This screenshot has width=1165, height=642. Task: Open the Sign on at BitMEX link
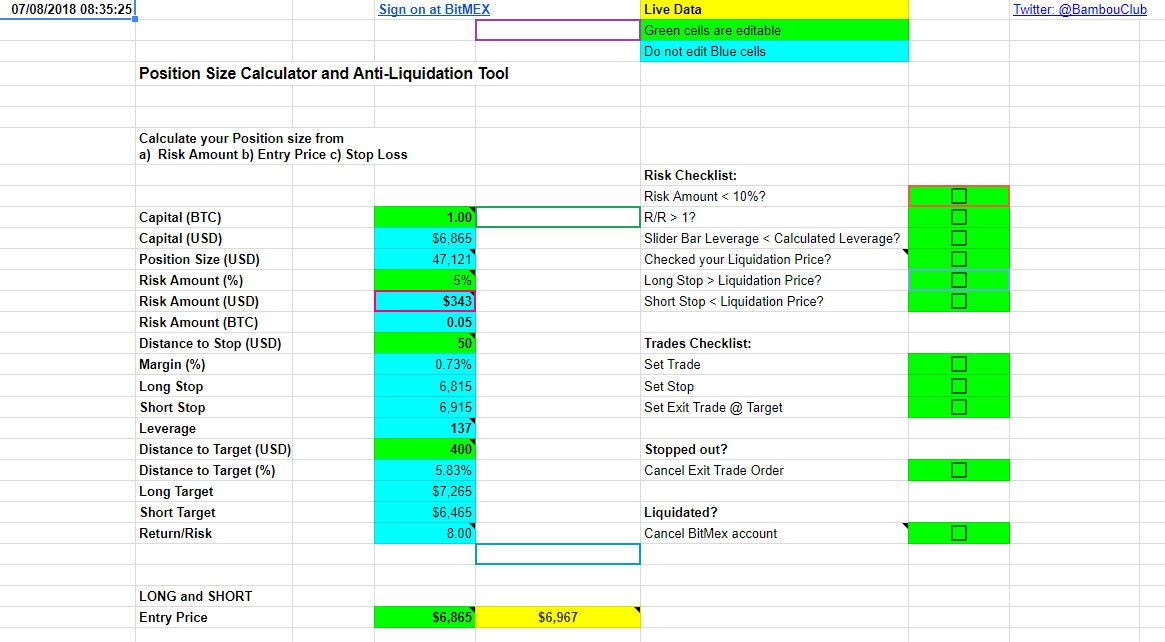click(434, 10)
